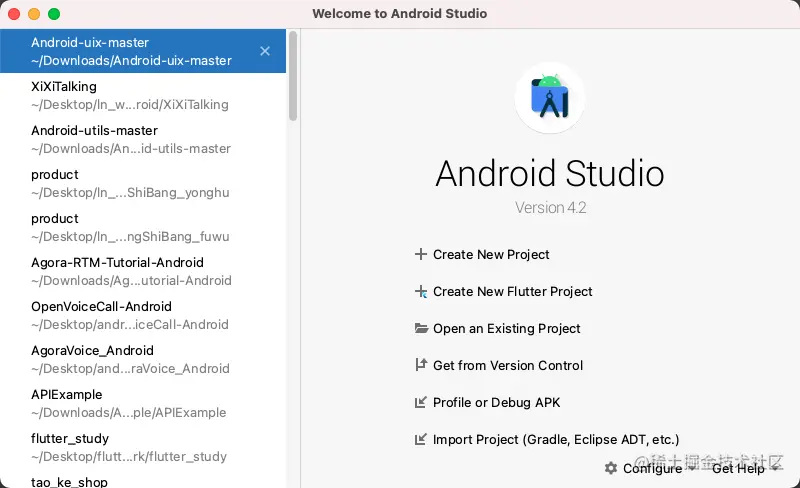Create New Project

click(x=491, y=254)
